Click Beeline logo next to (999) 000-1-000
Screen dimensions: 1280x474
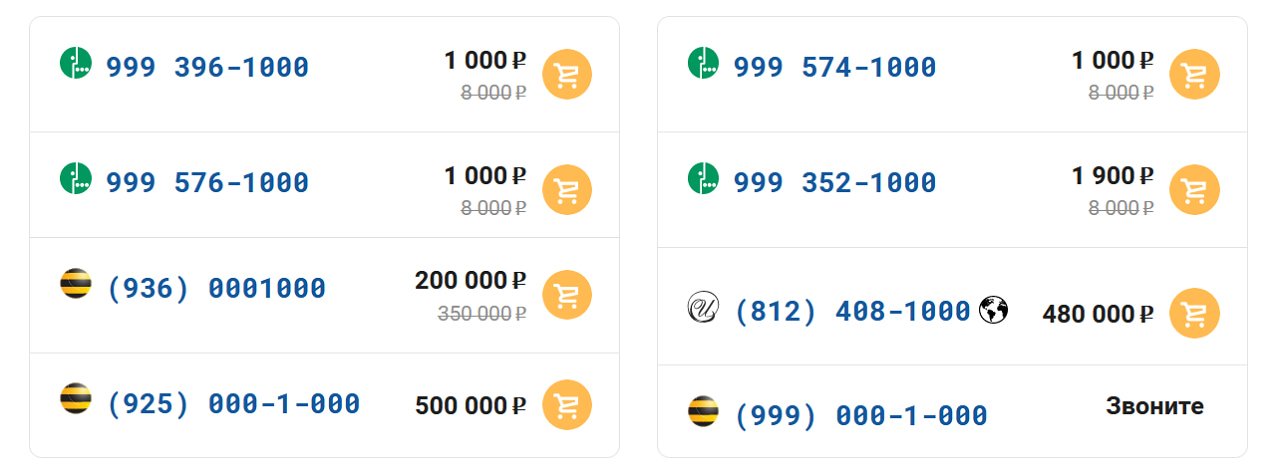tap(704, 411)
